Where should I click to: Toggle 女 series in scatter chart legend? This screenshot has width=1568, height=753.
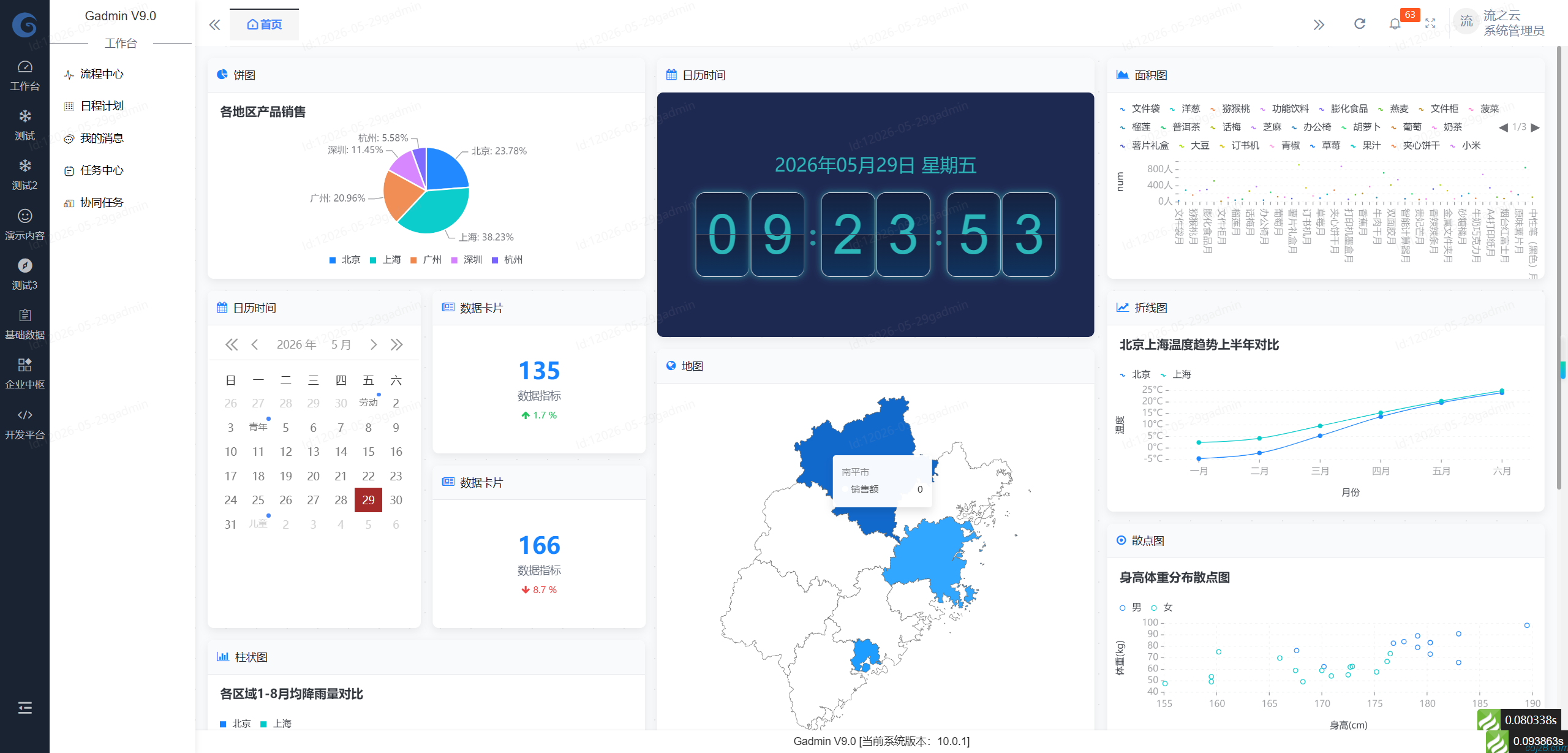[x=1162, y=607]
